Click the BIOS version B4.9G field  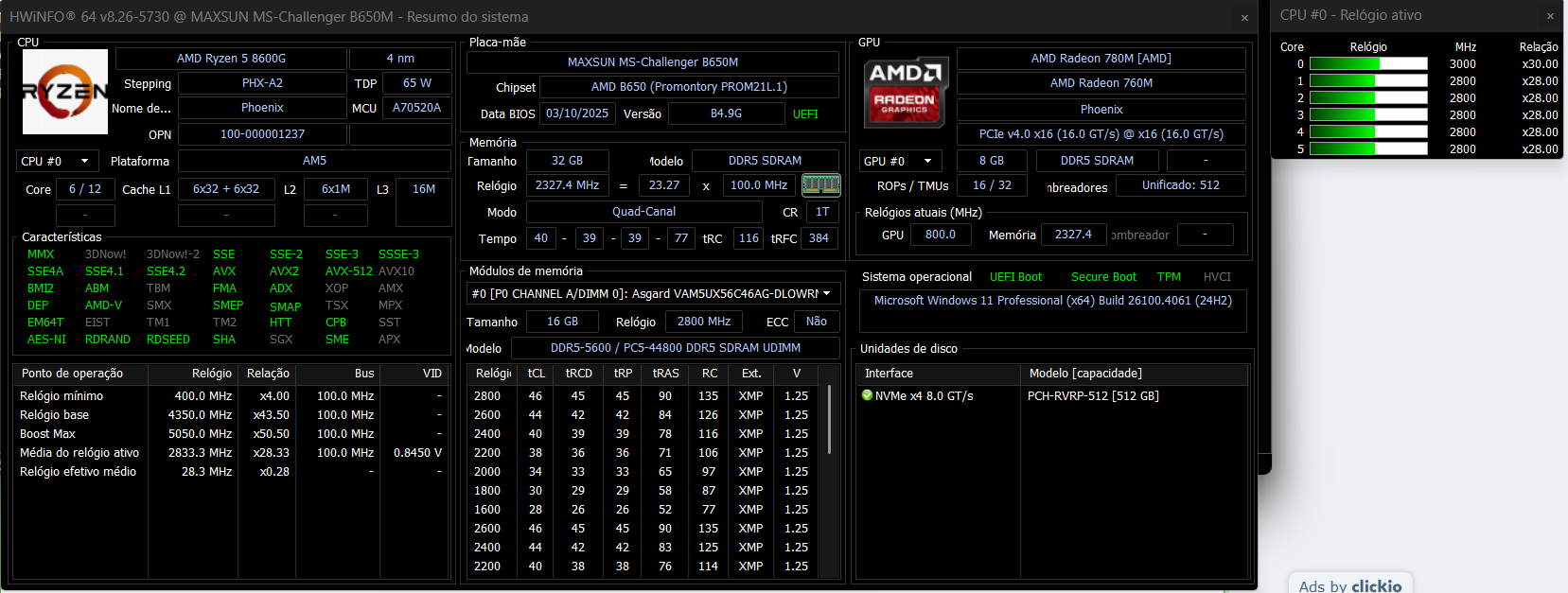tap(726, 113)
